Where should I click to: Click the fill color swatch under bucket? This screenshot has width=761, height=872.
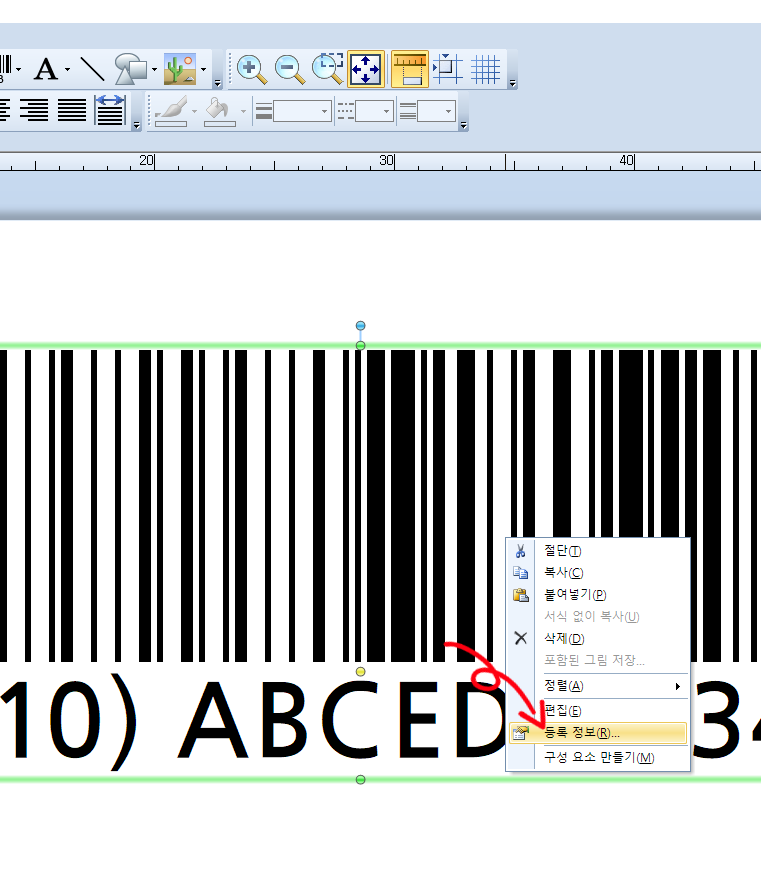[220, 123]
